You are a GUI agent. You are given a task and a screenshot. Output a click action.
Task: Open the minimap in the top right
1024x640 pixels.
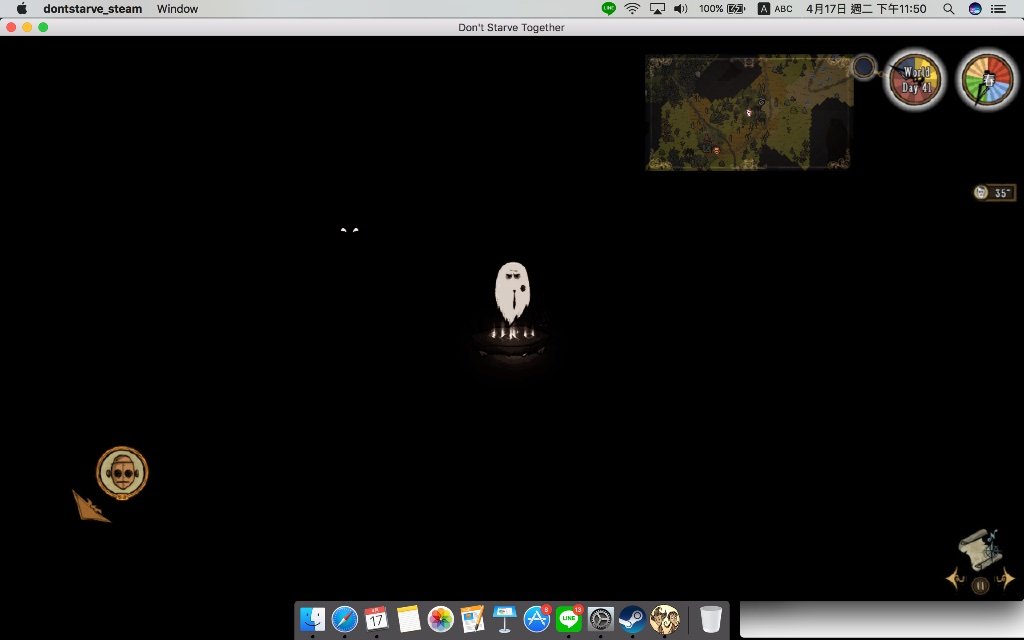pyautogui.click(x=749, y=112)
